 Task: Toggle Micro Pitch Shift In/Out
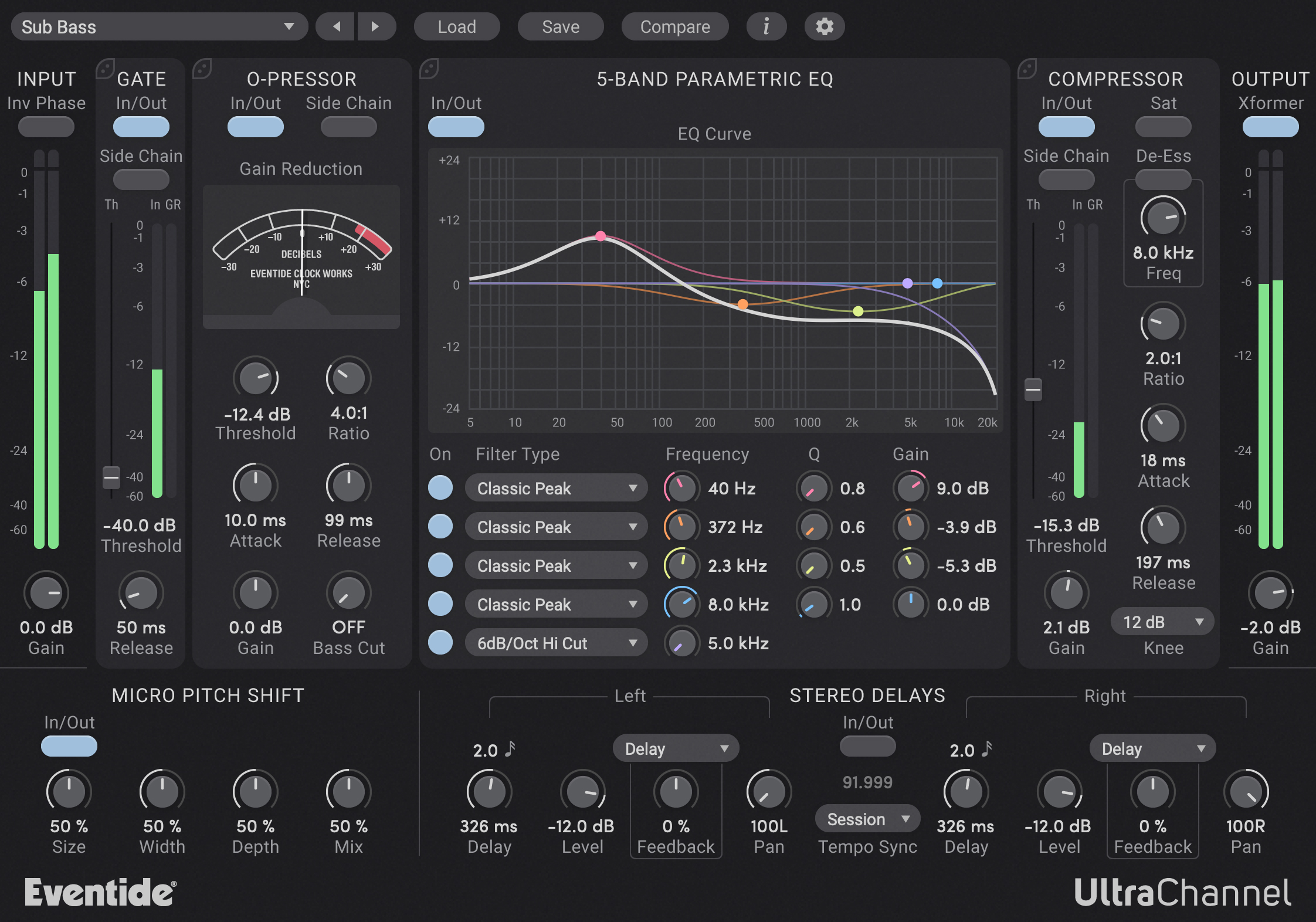68,746
